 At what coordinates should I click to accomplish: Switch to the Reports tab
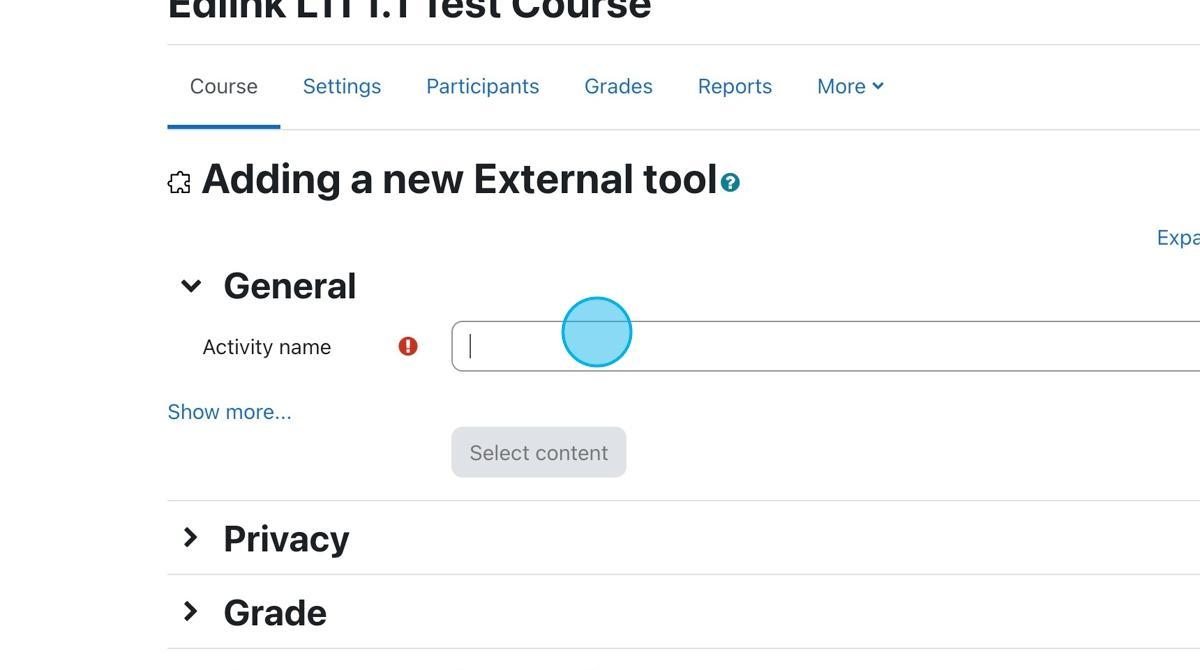tap(735, 86)
